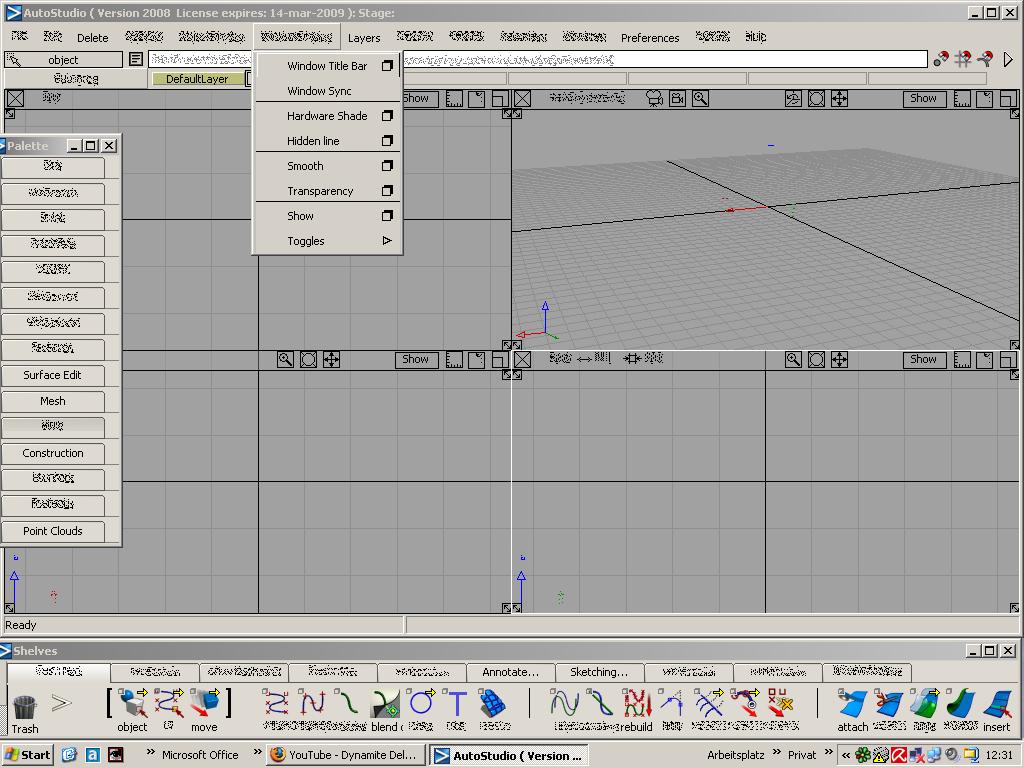Toggle Hardware Shade in the menu
This screenshot has height=768, width=1024.
tap(327, 116)
